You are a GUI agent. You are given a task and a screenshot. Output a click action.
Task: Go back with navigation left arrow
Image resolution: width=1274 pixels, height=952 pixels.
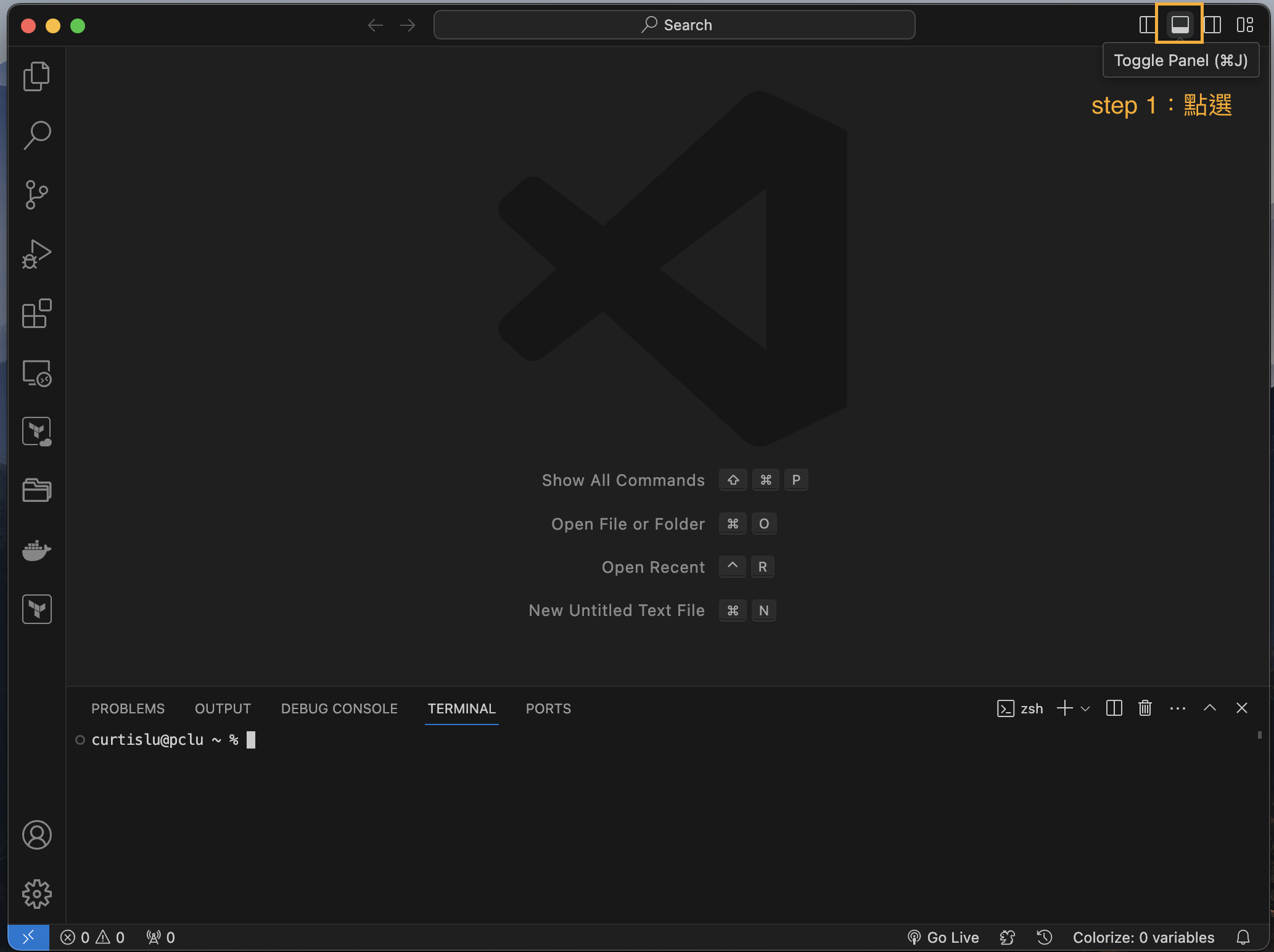(376, 25)
